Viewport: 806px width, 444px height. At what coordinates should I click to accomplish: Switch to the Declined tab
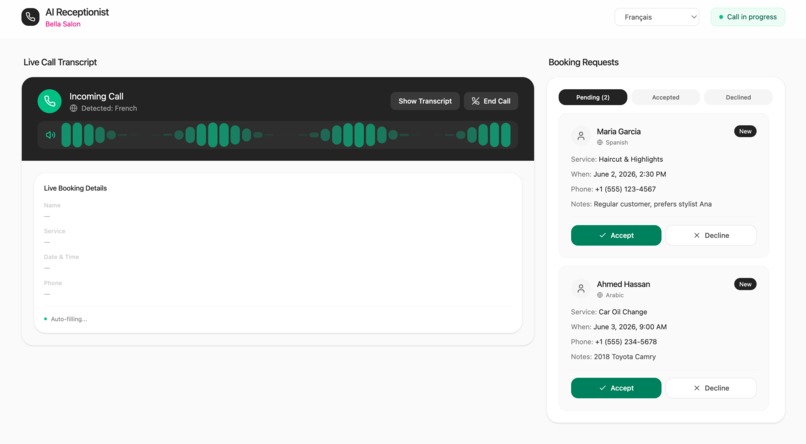738,97
